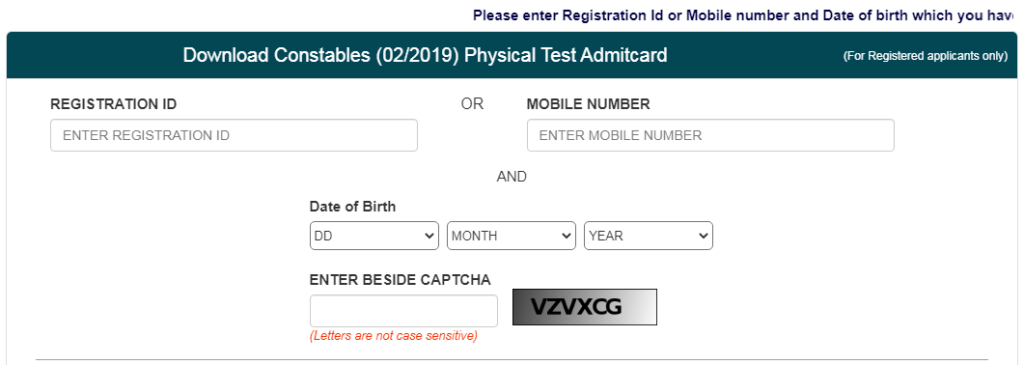Click the 'Please enter Registration Id' instruction text
The height and width of the screenshot is (365, 1024).
coord(743,15)
